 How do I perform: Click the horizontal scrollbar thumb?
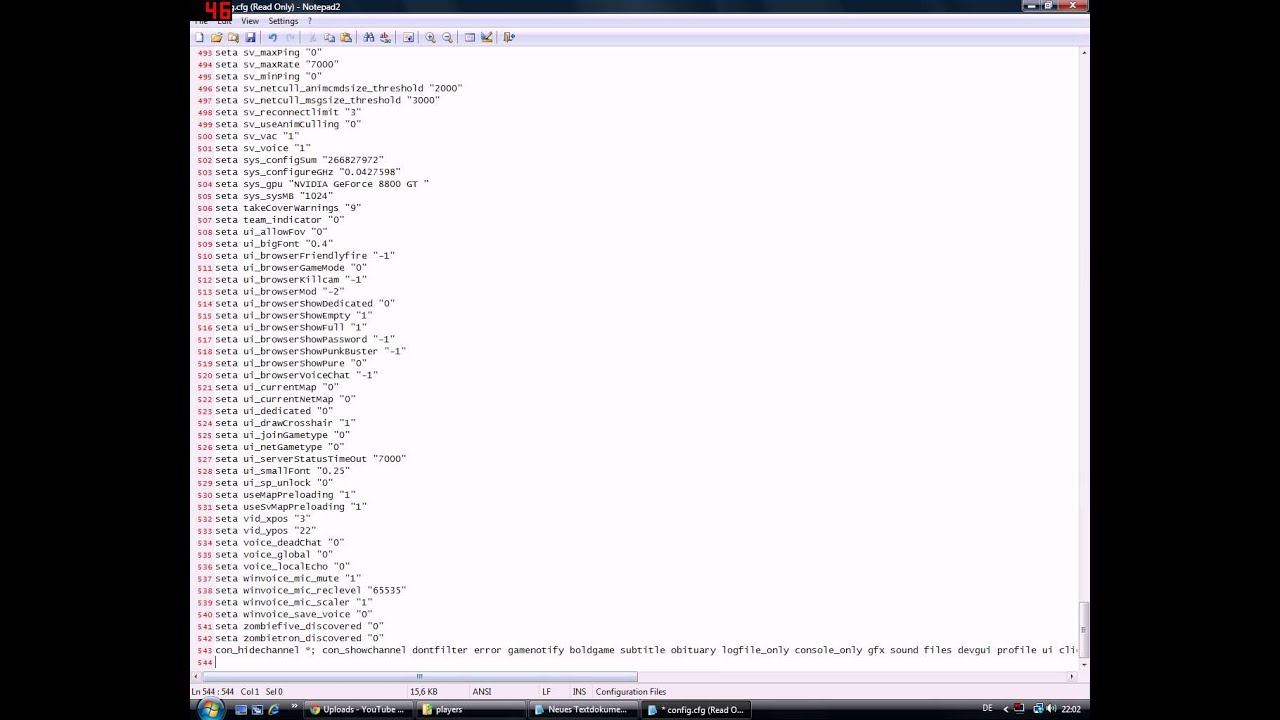pyautogui.click(x=419, y=676)
